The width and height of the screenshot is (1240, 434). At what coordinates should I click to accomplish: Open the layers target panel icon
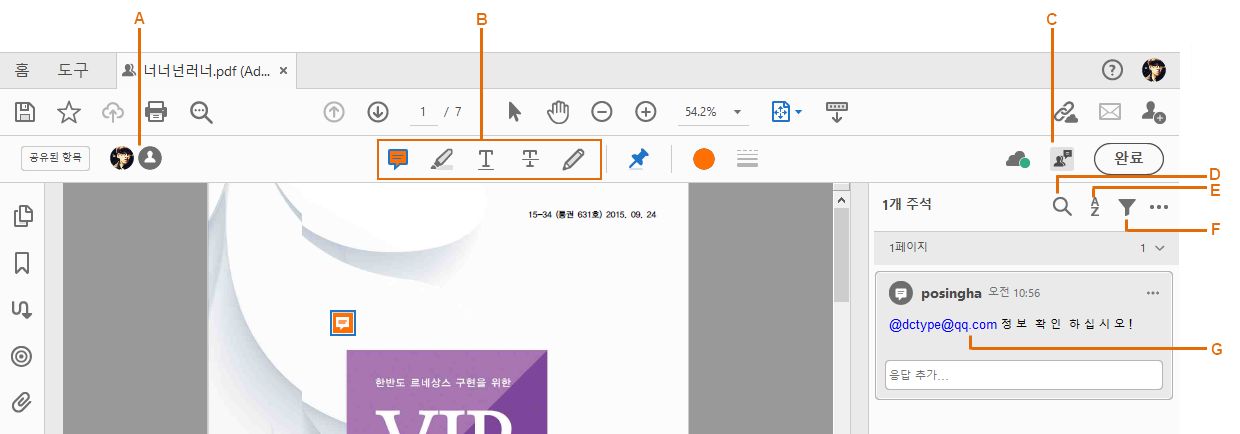click(22, 357)
